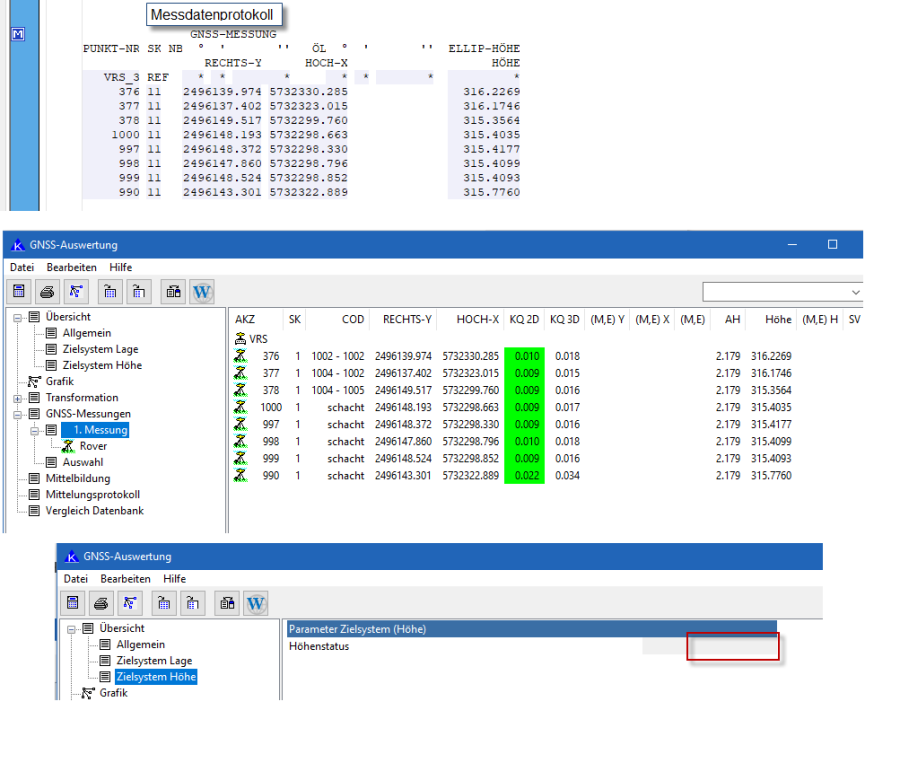Image resolution: width=900 pixels, height=763 pixels.
Task: Click the Messdatenprotokoll title area
Action: [214, 14]
